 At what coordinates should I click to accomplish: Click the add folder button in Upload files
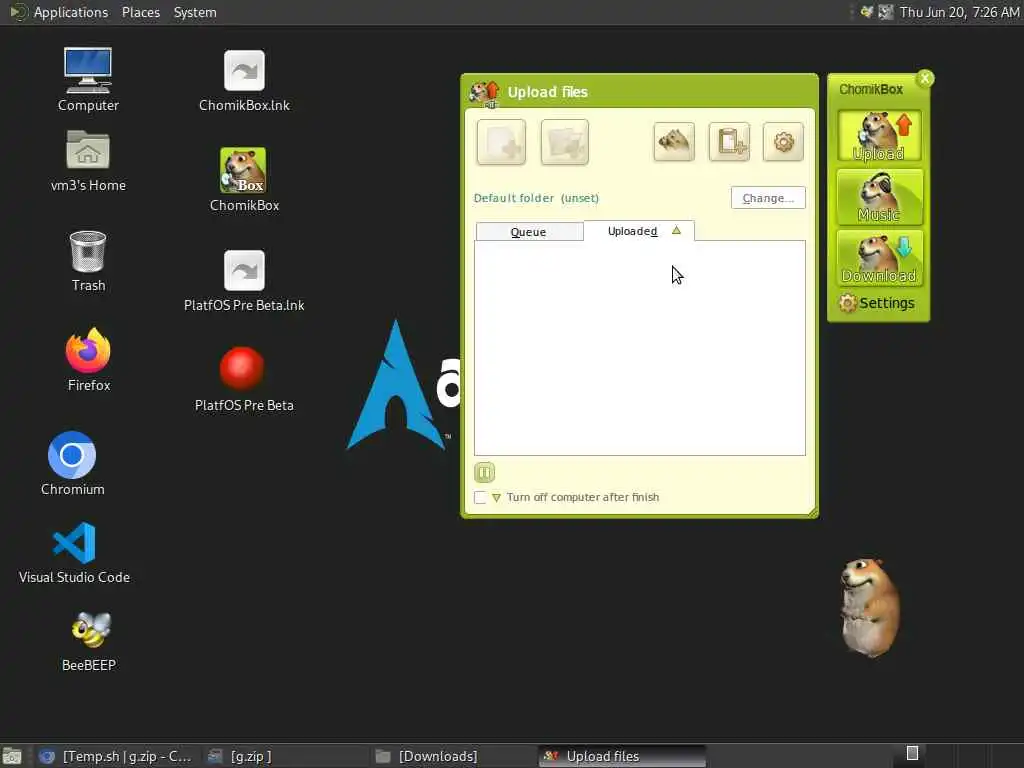click(x=565, y=142)
